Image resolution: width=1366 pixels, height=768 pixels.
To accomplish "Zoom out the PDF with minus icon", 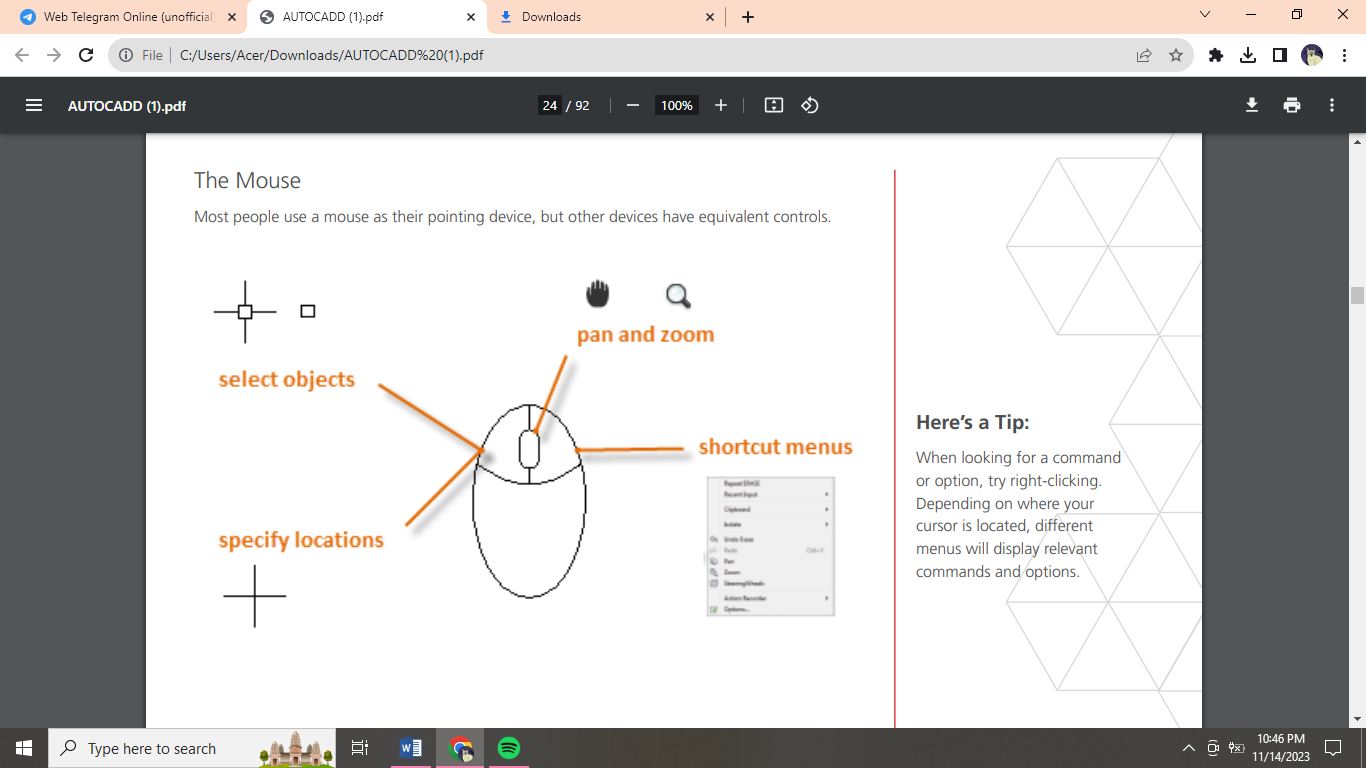I will (x=632, y=105).
